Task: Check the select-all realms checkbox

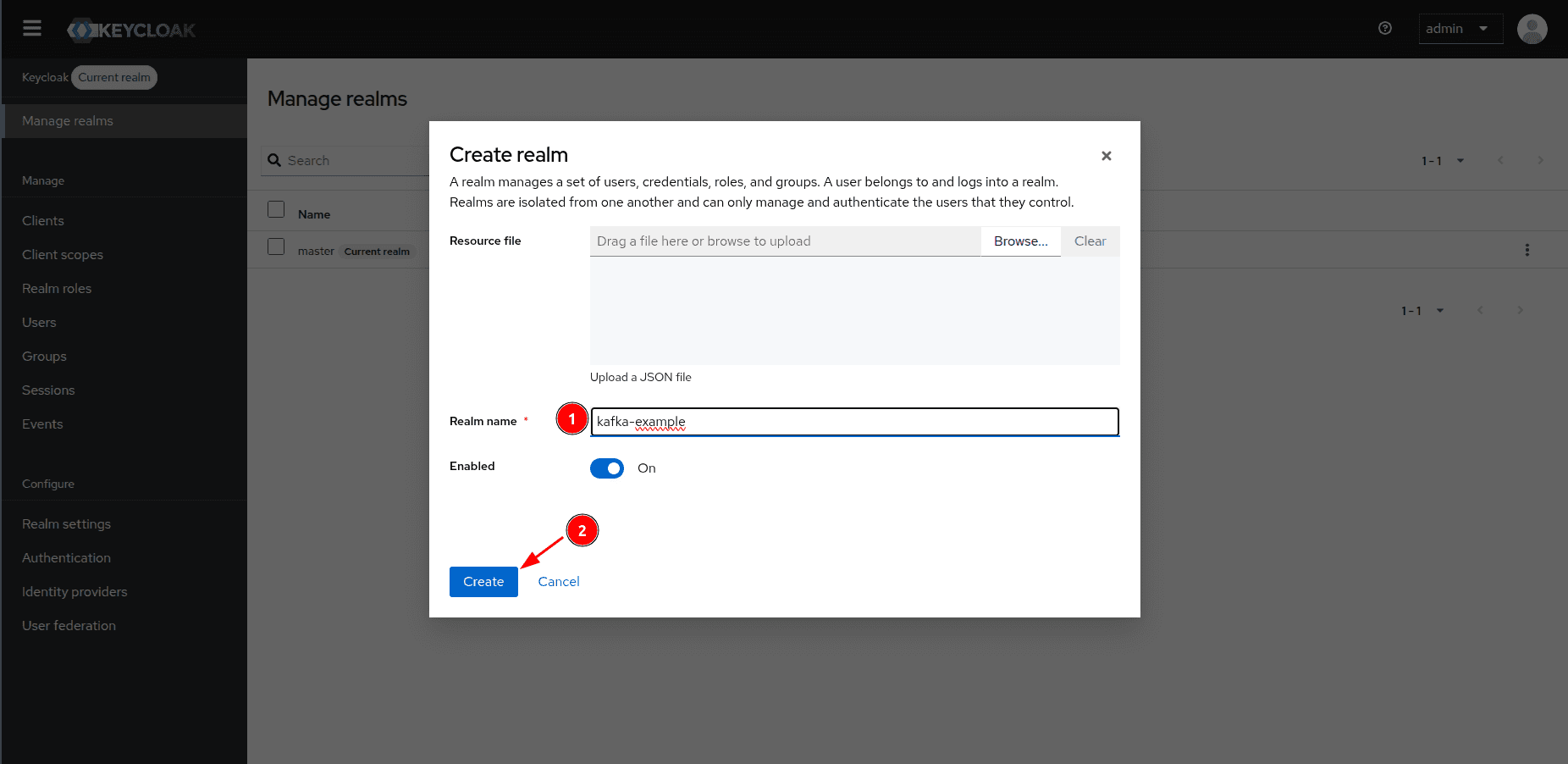Action: click(276, 209)
